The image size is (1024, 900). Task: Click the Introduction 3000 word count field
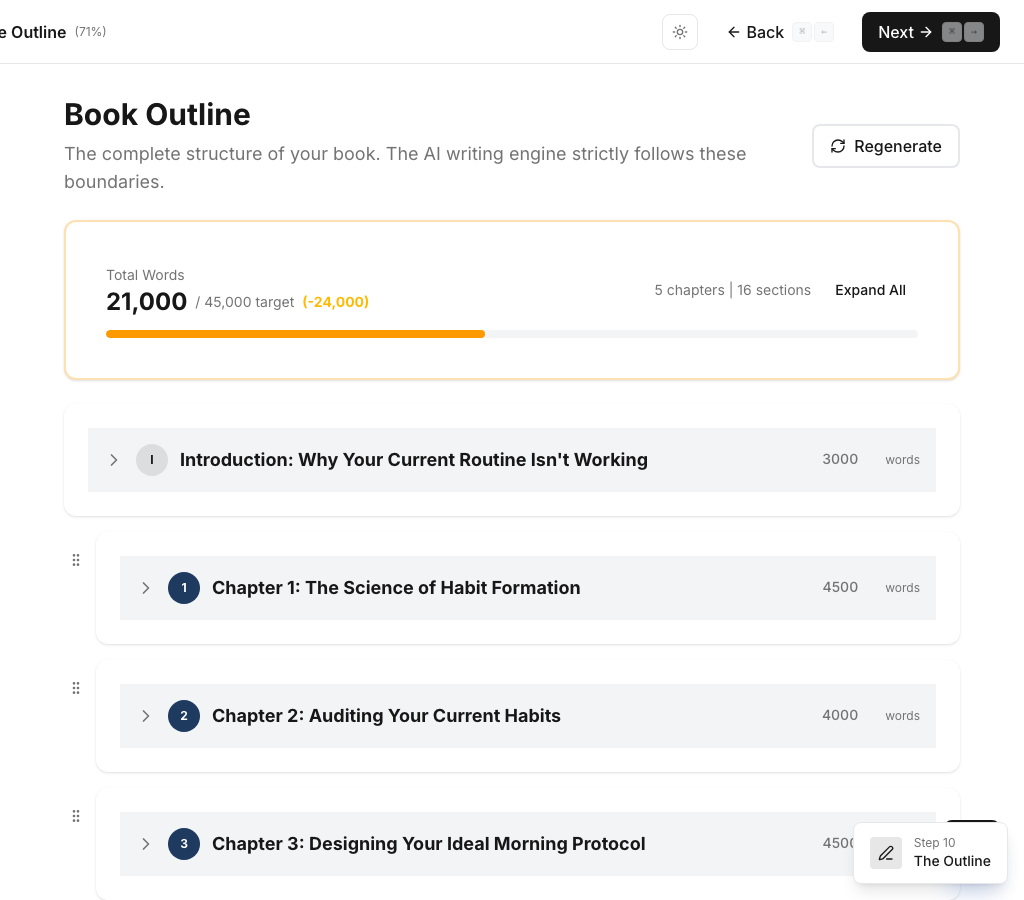pos(840,460)
